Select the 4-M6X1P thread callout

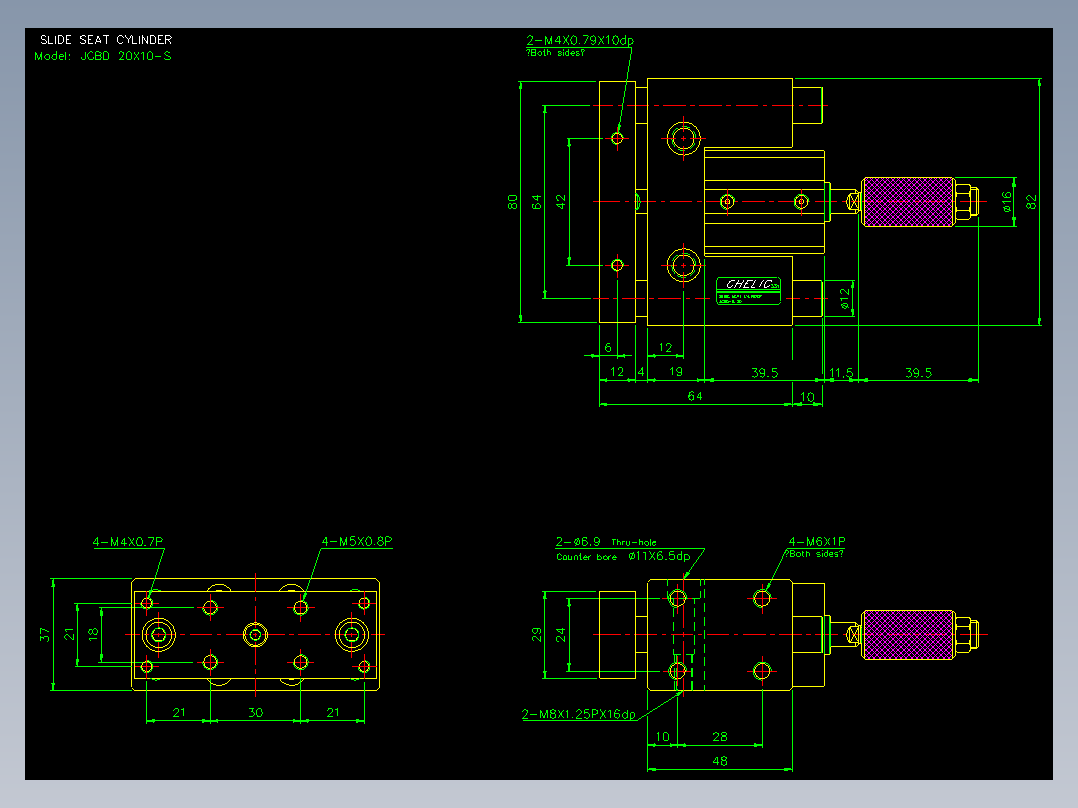(817, 542)
